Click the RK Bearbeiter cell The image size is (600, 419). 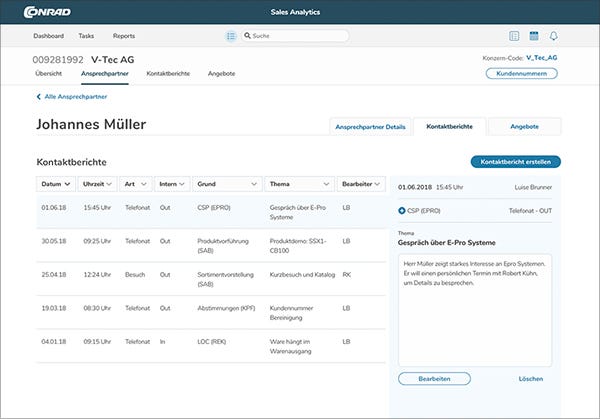tap(347, 275)
